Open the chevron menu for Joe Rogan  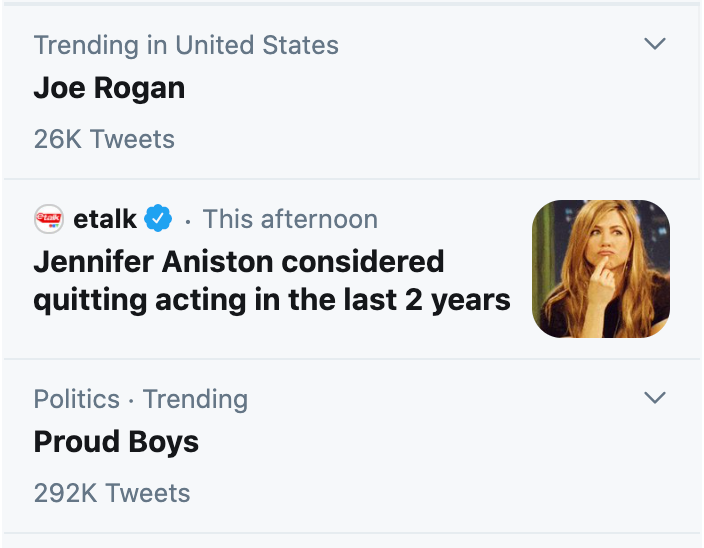point(655,44)
